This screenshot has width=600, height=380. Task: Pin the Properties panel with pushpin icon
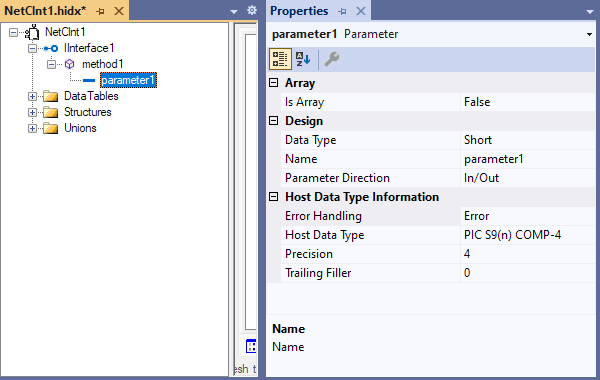click(342, 11)
